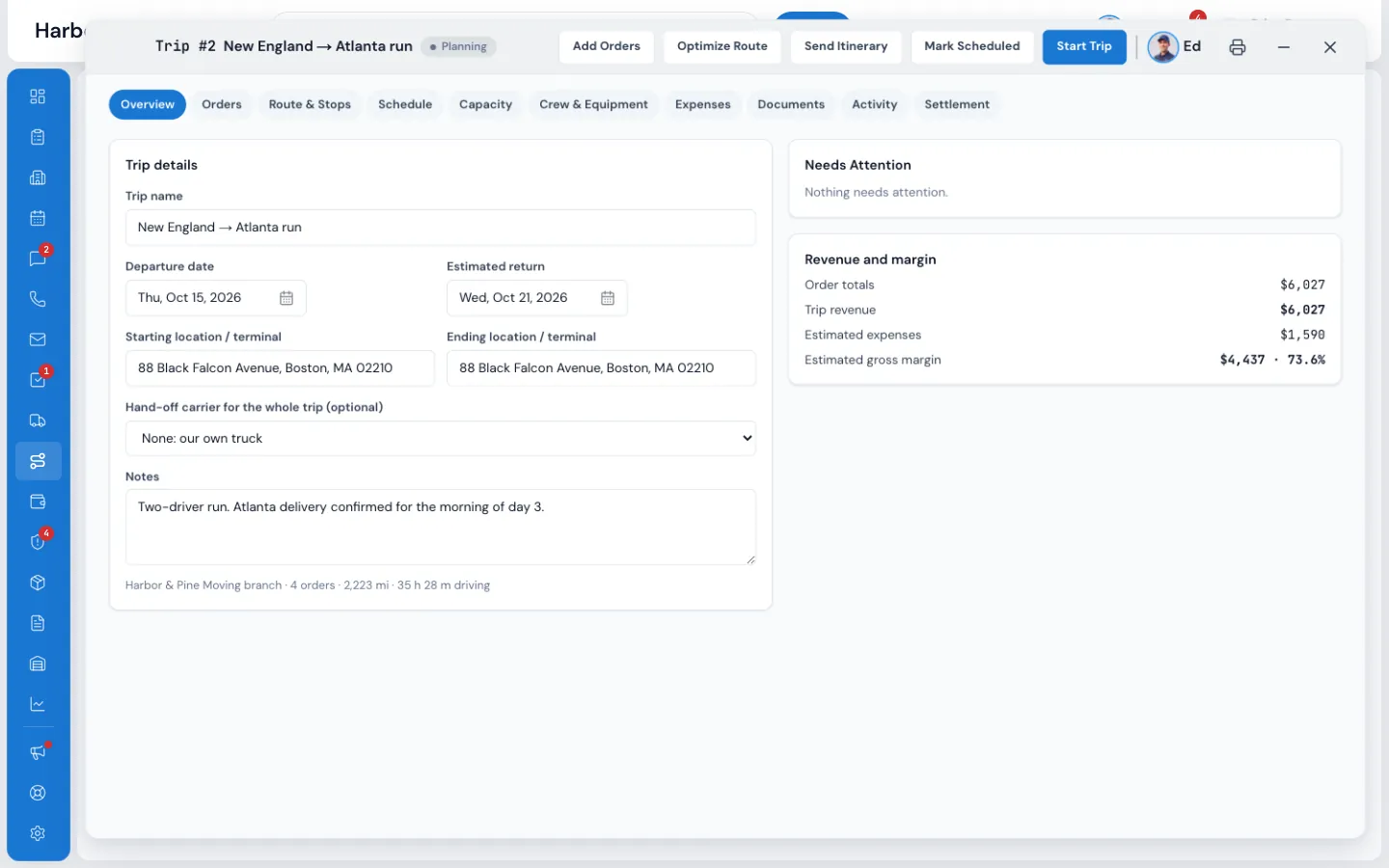
Task: Open chat messages icon with badge 2
Action: point(38,258)
